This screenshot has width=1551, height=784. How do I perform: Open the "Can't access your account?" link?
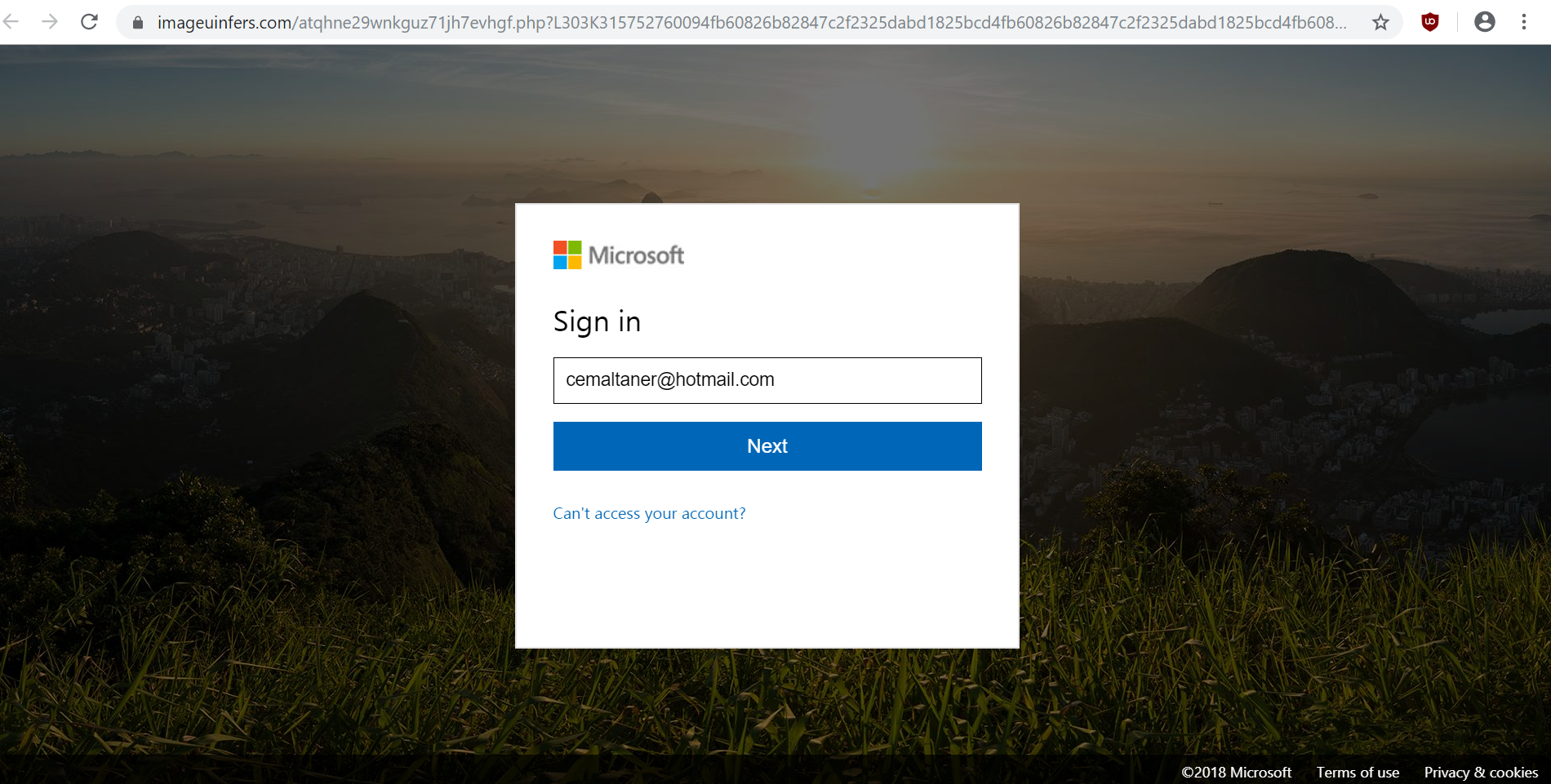coord(649,514)
